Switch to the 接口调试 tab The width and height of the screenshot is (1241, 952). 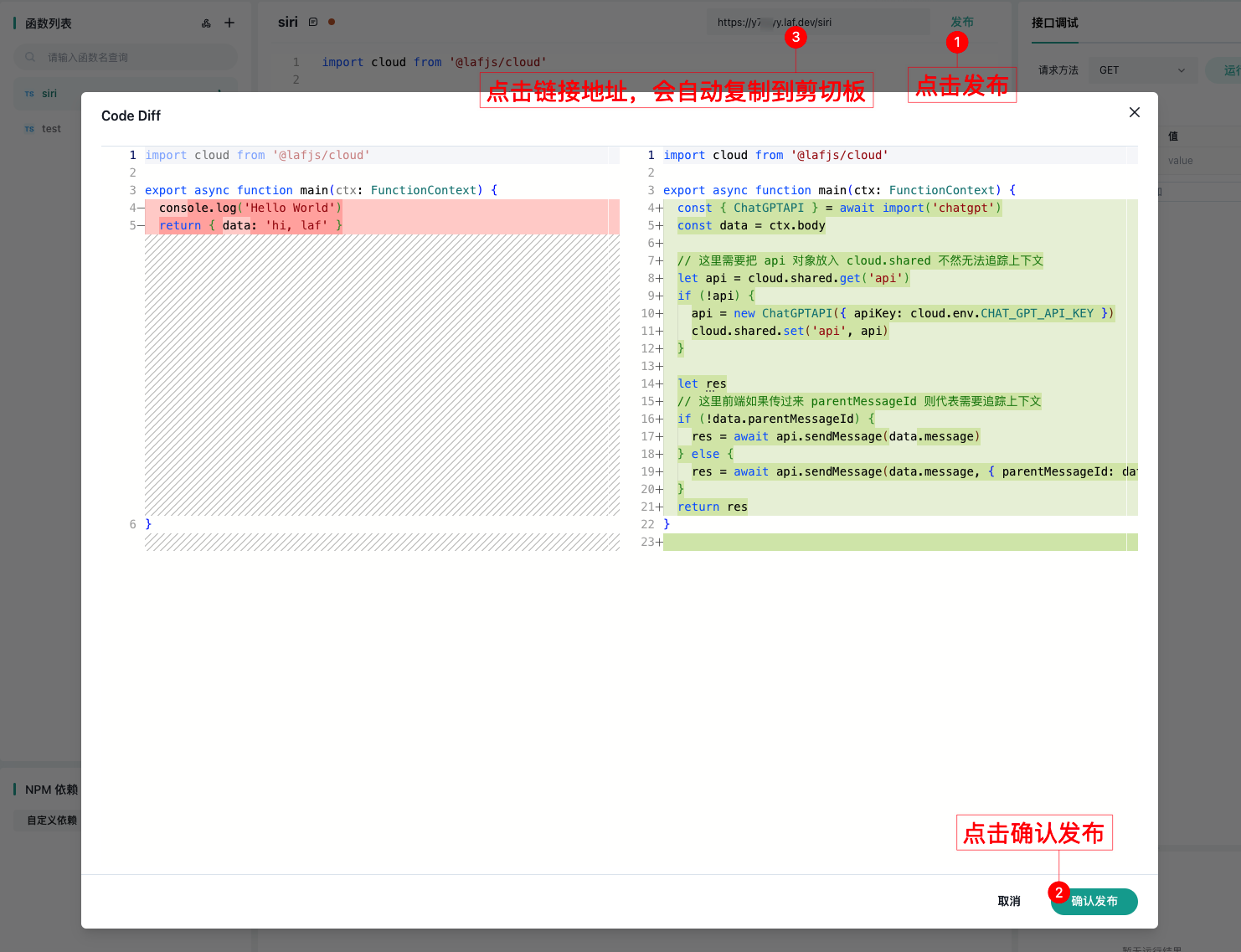[1054, 23]
